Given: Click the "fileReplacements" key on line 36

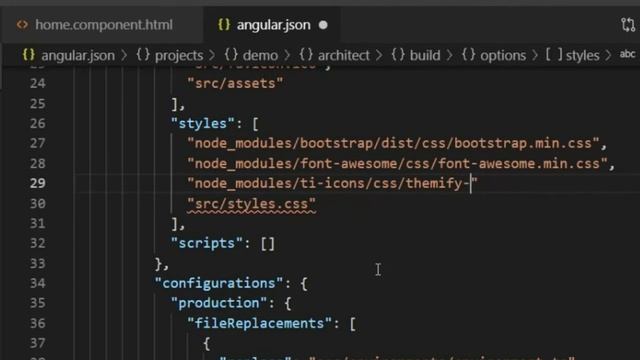Looking at the screenshot, I should [259, 323].
